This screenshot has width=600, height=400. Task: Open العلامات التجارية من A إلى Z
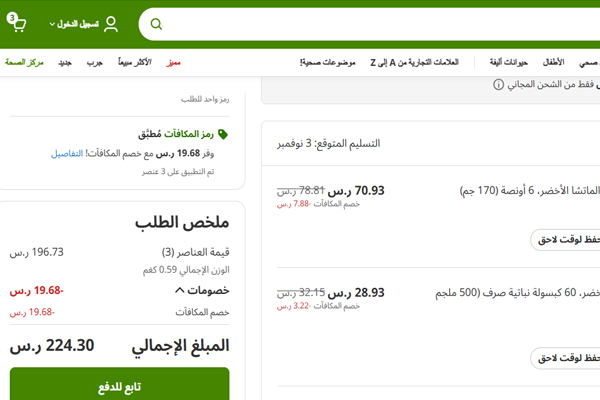(414, 62)
